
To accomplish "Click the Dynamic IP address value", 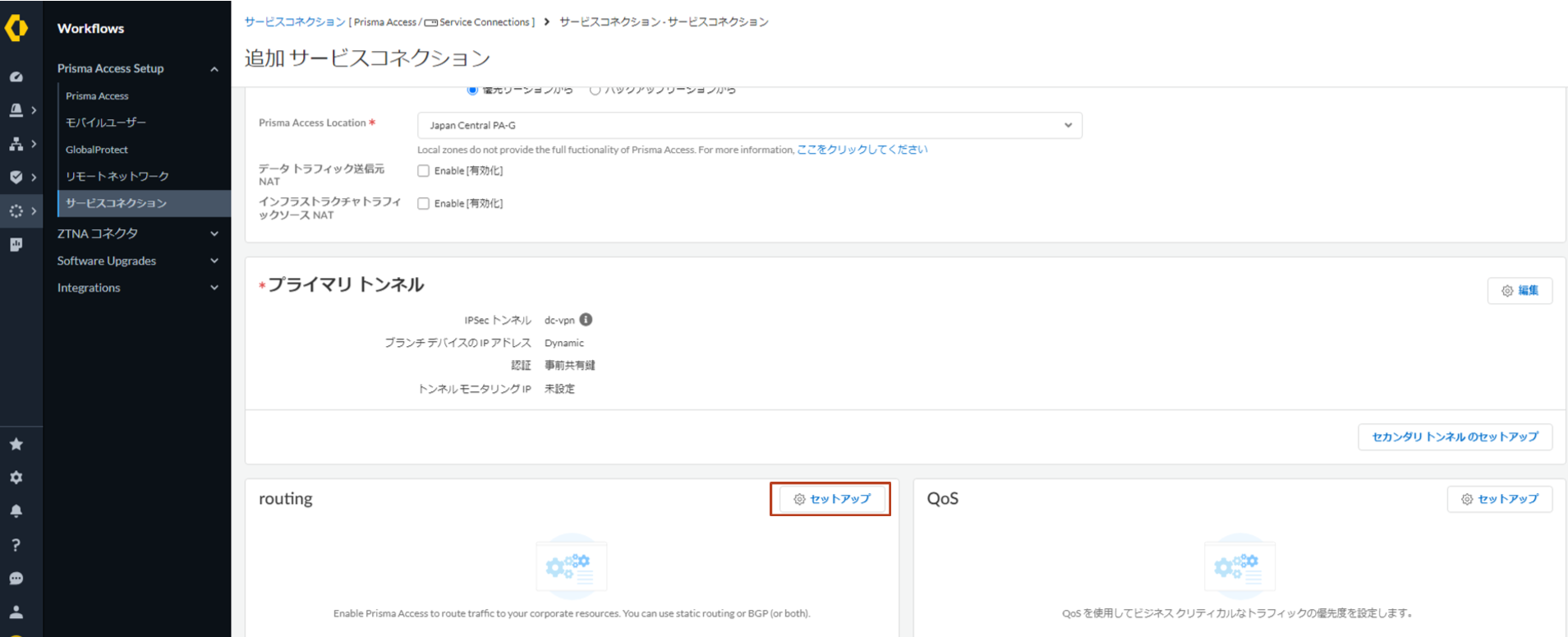I will [564, 343].
